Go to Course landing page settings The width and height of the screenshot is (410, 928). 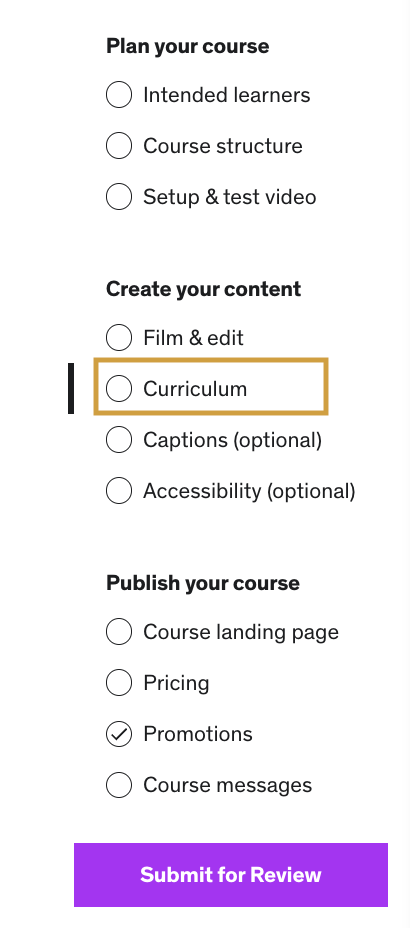coord(241,631)
